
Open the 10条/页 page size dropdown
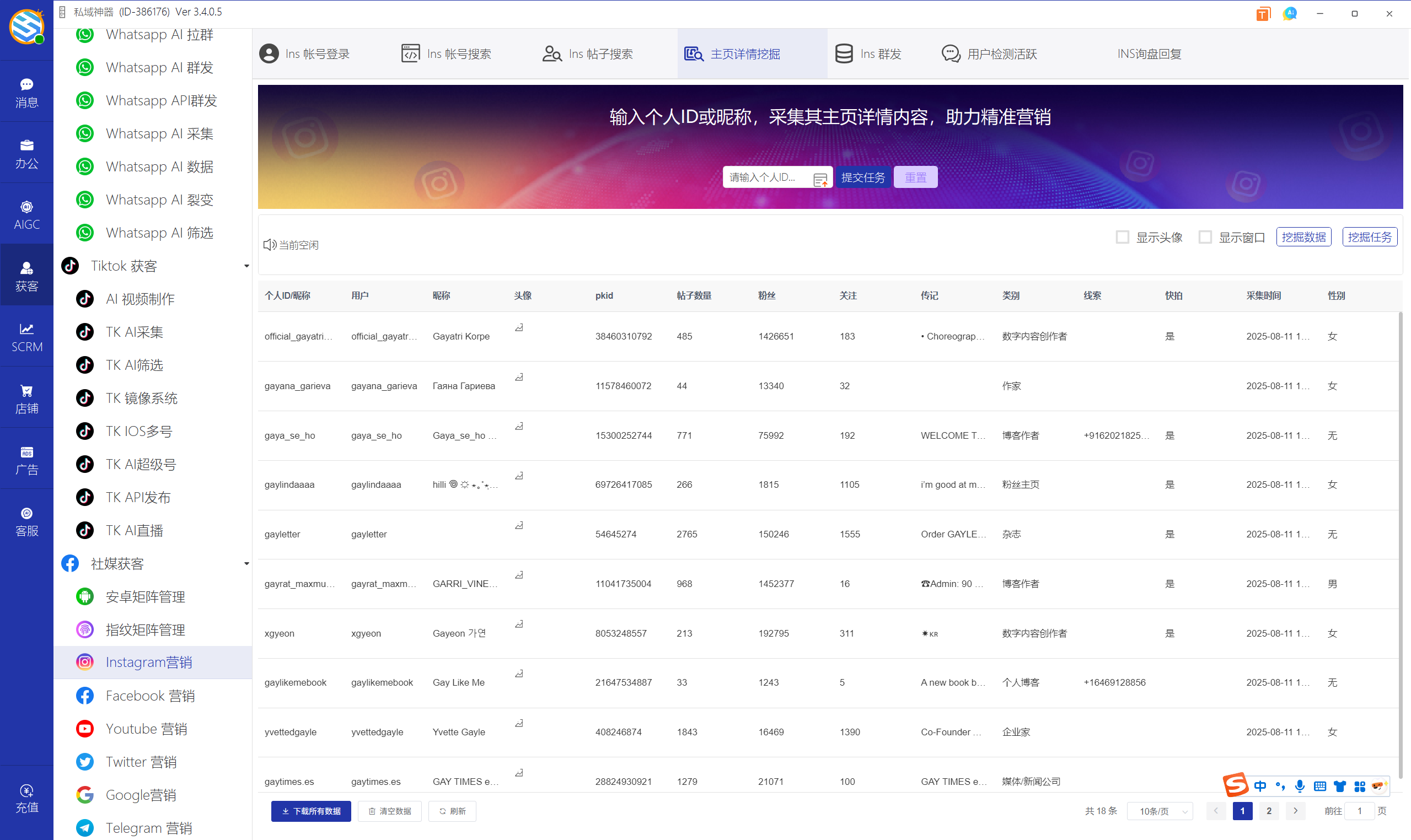point(1160,811)
